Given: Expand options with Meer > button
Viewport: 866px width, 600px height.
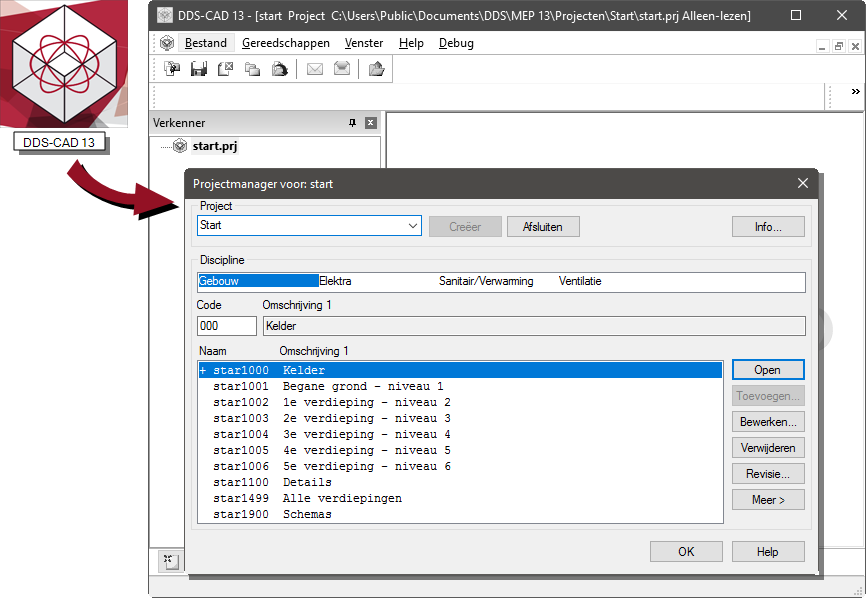Looking at the screenshot, I should (768, 499).
